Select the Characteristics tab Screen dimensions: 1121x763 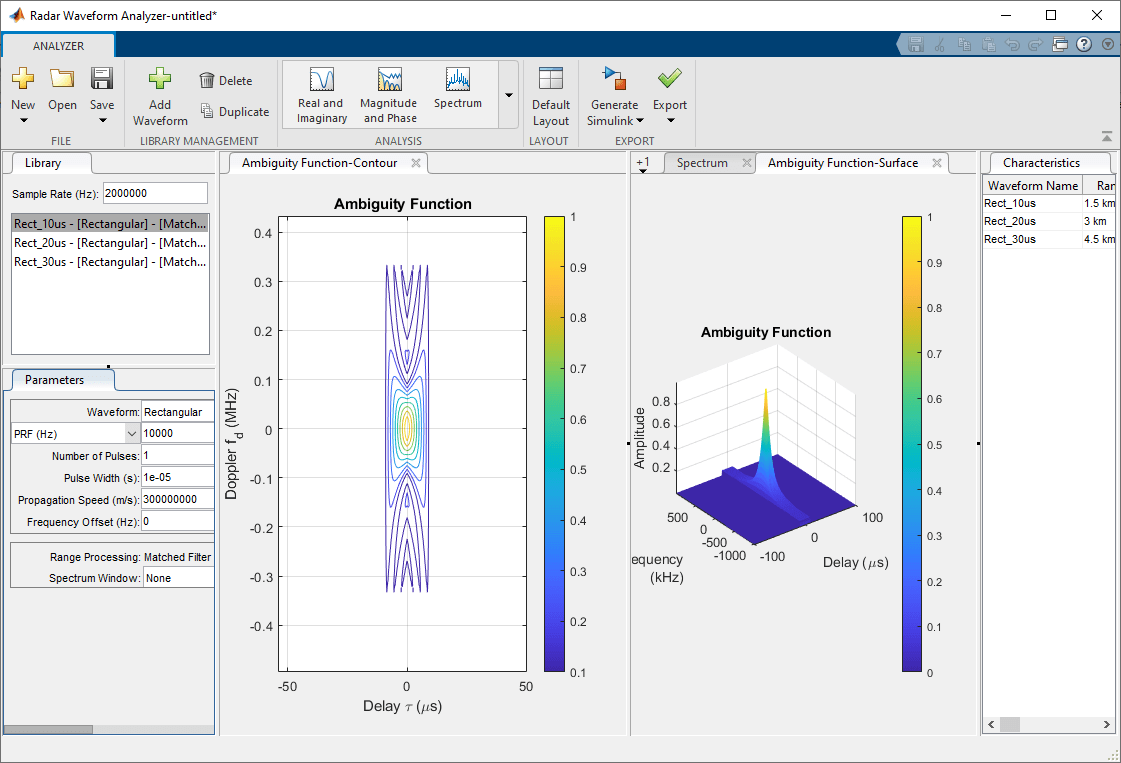1041,163
